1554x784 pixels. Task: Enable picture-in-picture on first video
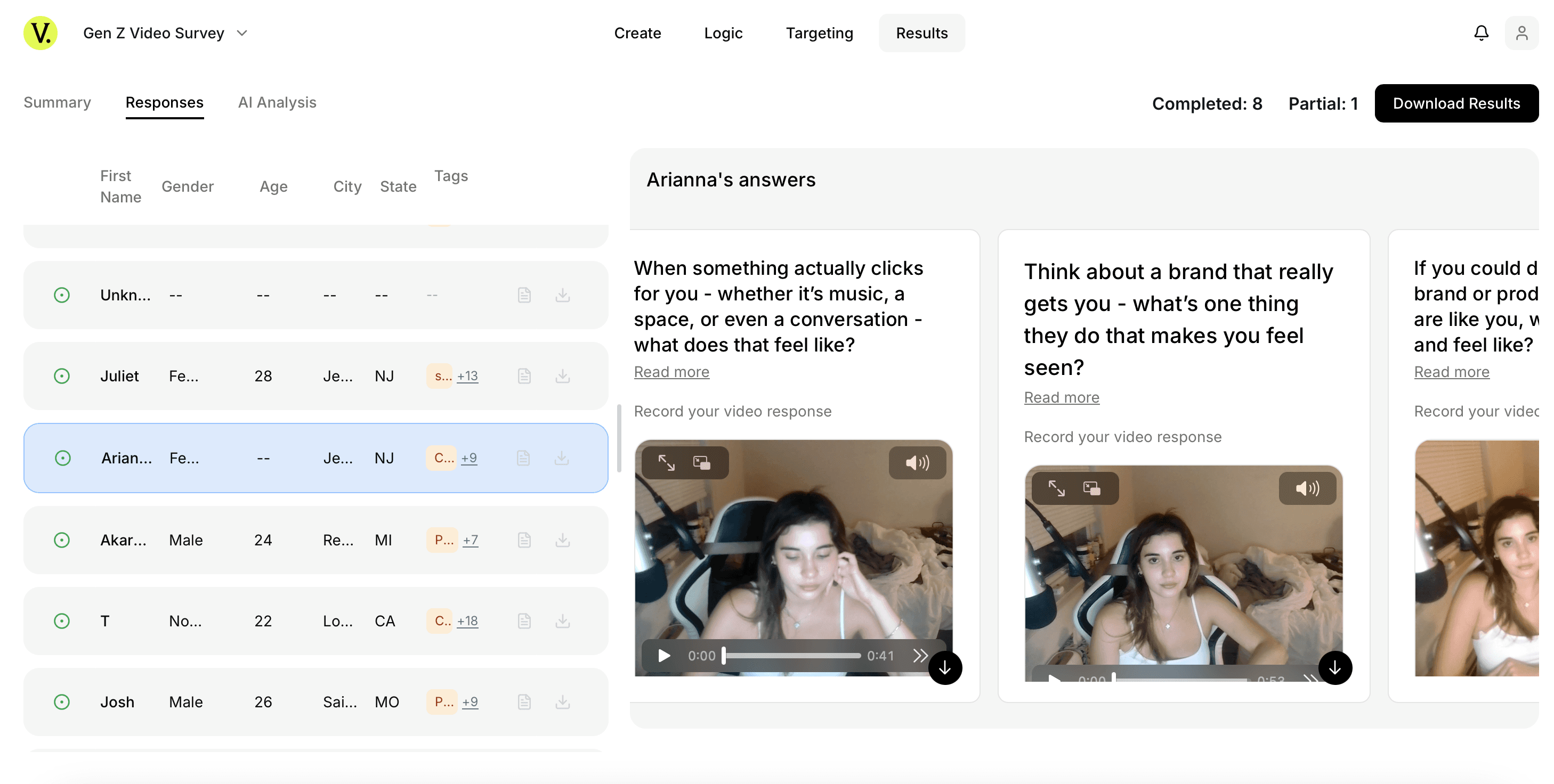[x=702, y=462]
